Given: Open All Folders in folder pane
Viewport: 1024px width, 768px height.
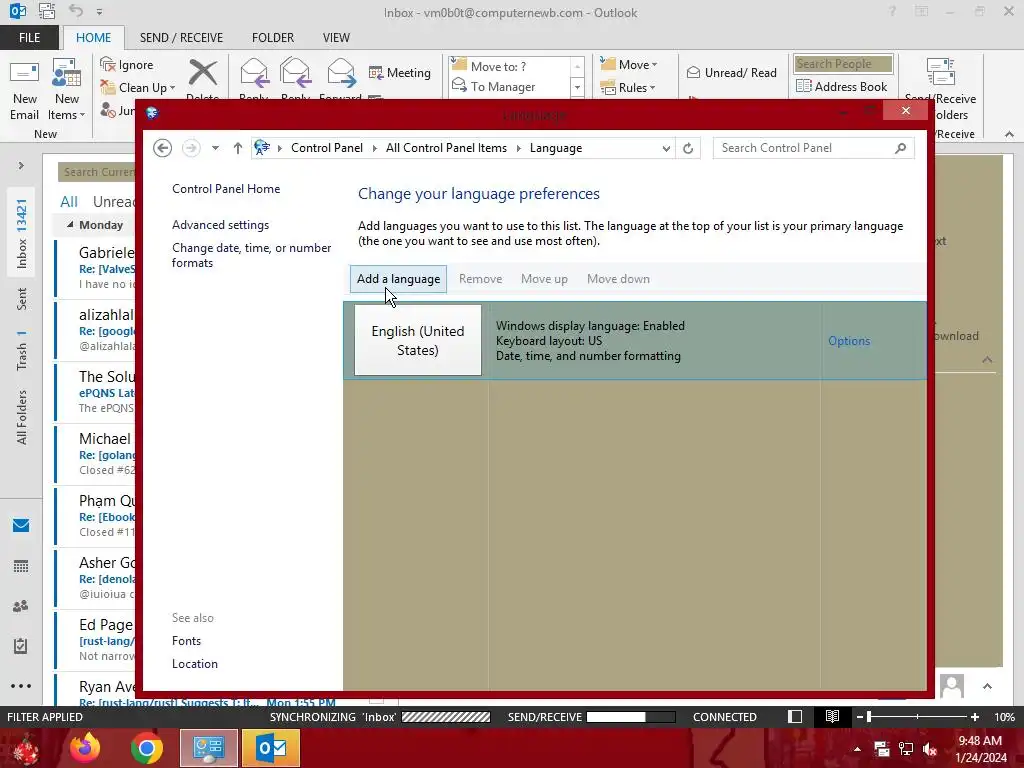Looking at the screenshot, I should (x=22, y=417).
